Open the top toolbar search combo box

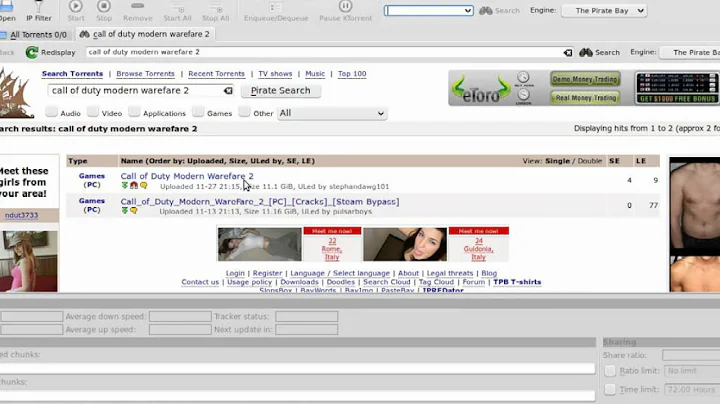428,11
